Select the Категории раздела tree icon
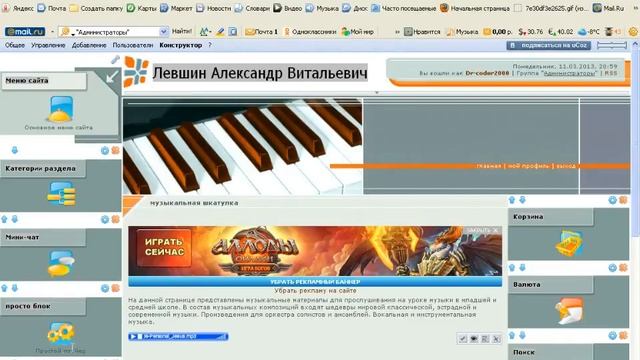 click(x=61, y=193)
